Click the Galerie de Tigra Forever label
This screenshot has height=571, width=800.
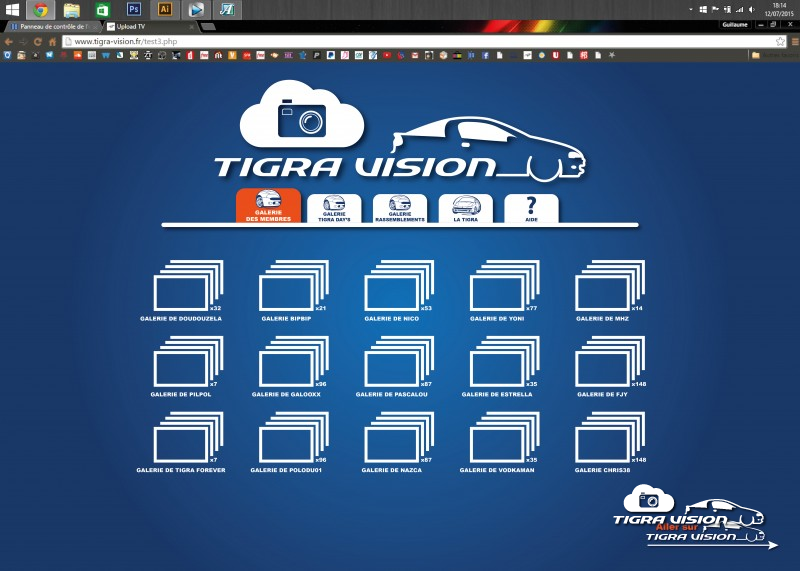[181, 470]
